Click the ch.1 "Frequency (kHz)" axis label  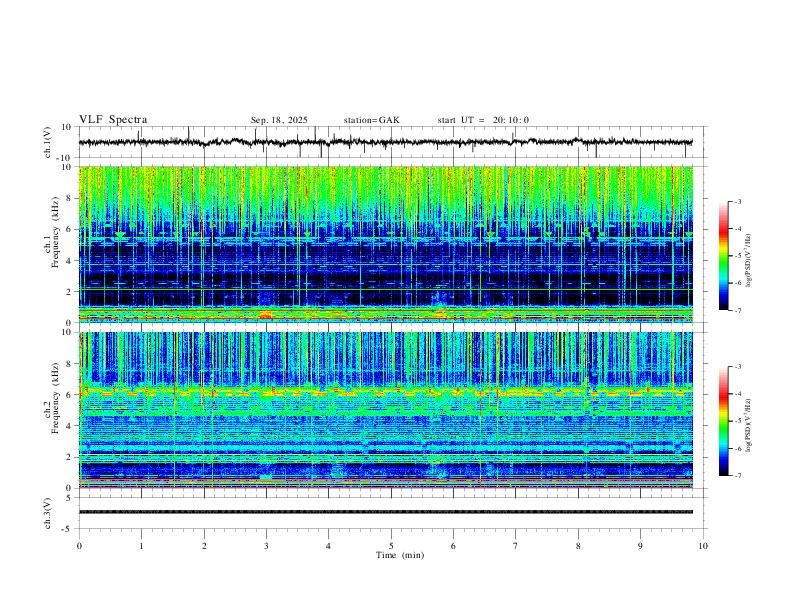[54, 233]
